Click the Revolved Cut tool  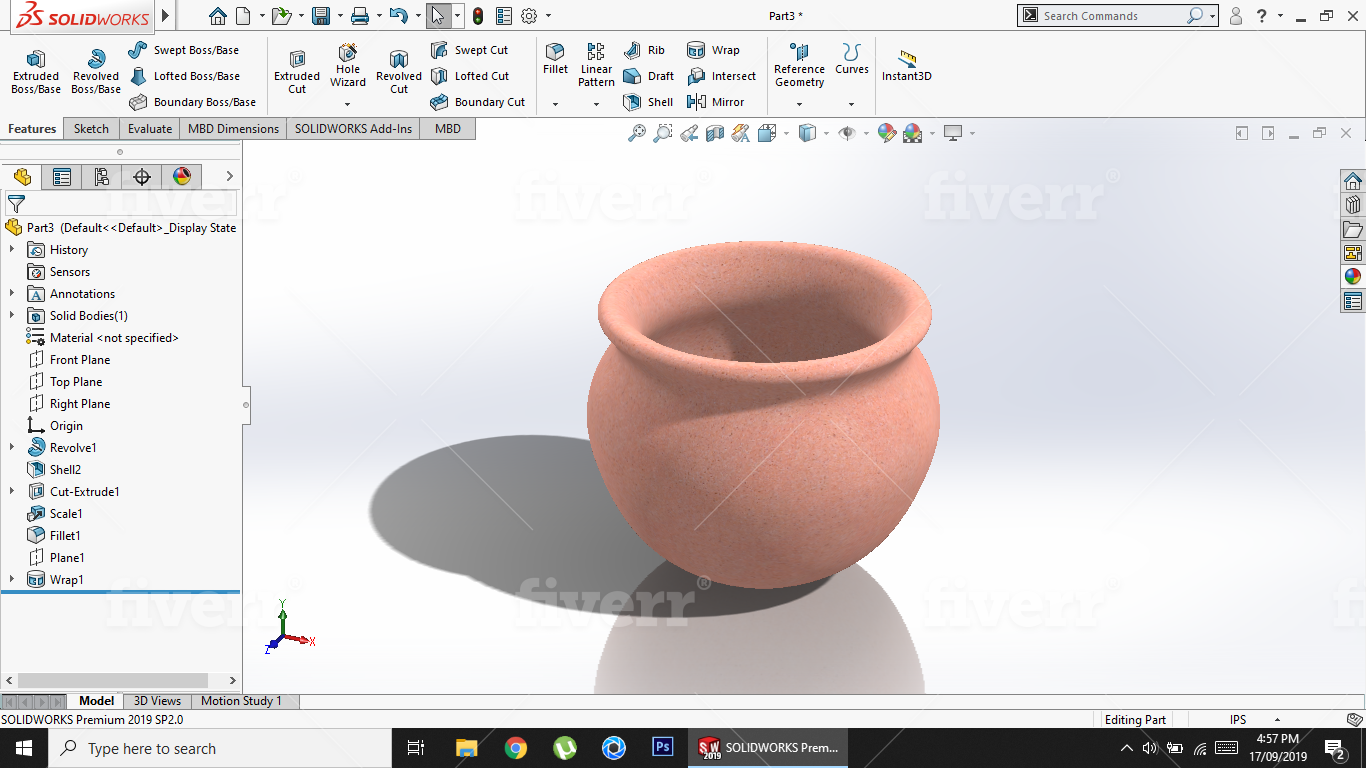(399, 72)
